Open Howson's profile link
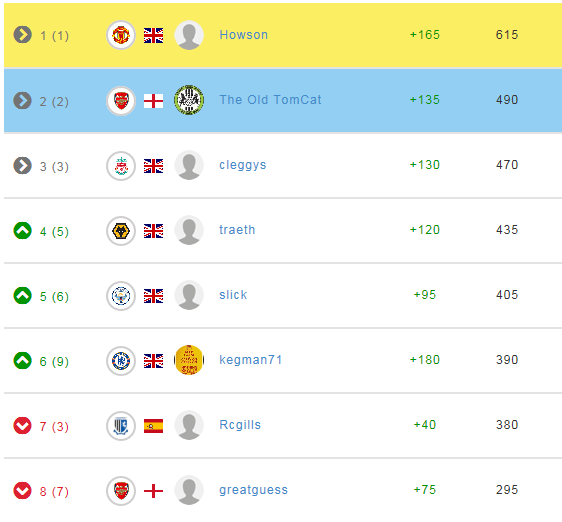Viewport: 562px width, 522px height. [243, 35]
